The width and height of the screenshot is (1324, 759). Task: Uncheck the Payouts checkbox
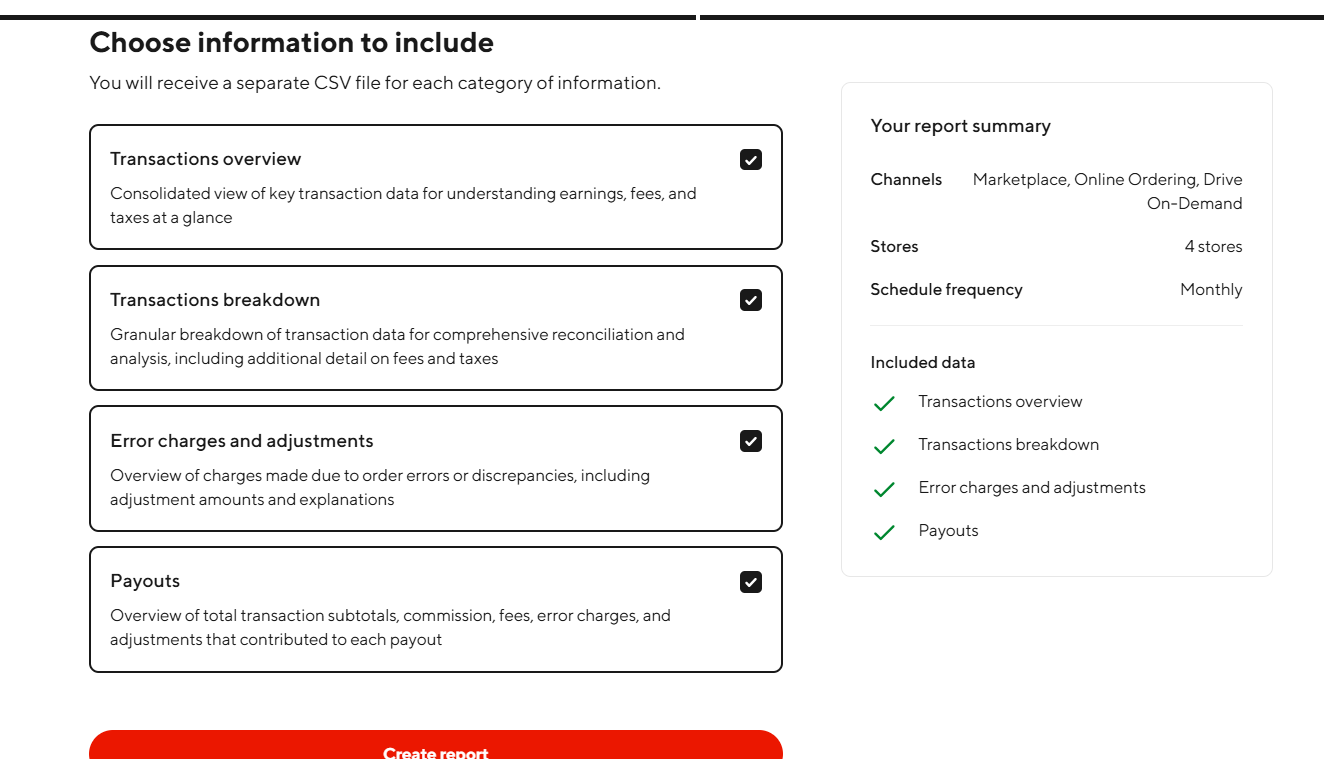[x=751, y=582]
